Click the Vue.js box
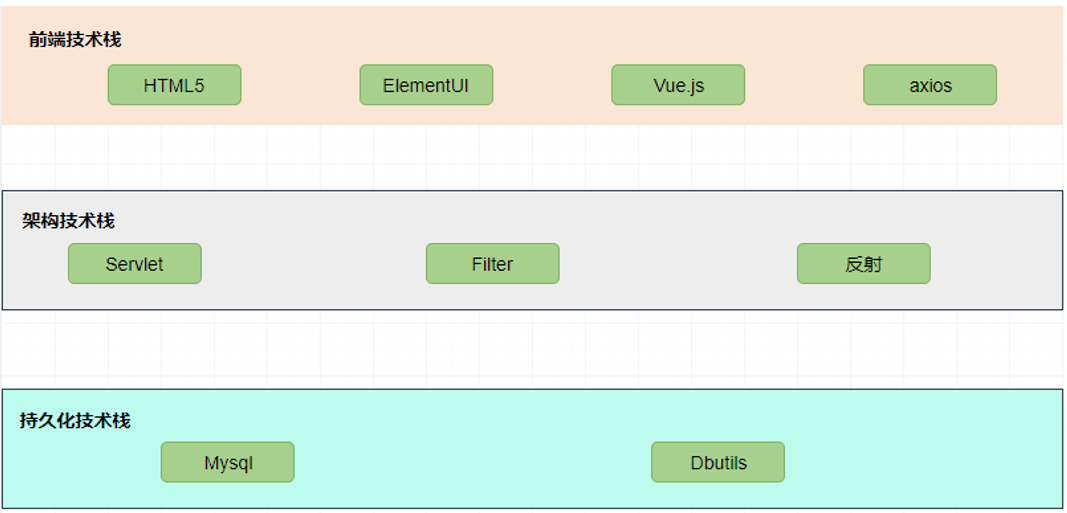1067x513 pixels. coord(678,85)
